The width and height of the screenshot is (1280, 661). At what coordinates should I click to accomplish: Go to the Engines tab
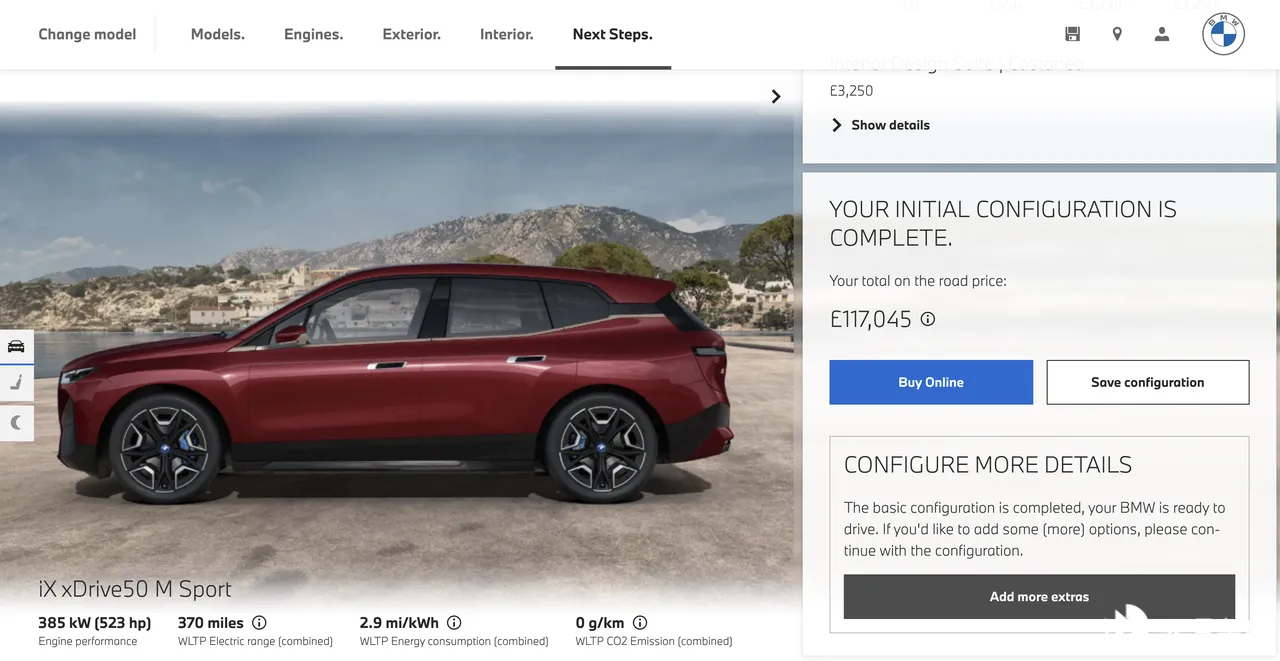(x=313, y=34)
